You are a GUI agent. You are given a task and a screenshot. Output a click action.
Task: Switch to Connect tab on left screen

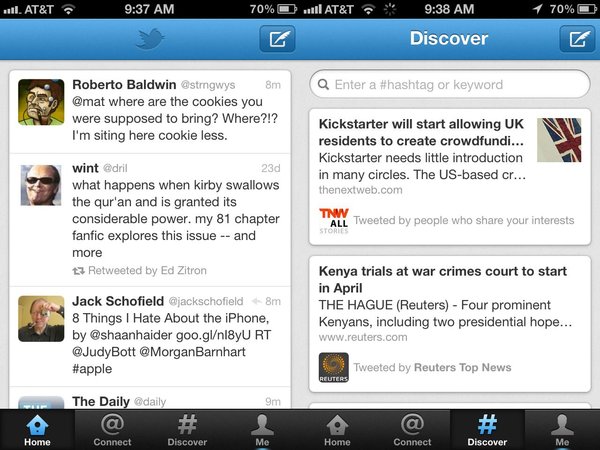112,430
